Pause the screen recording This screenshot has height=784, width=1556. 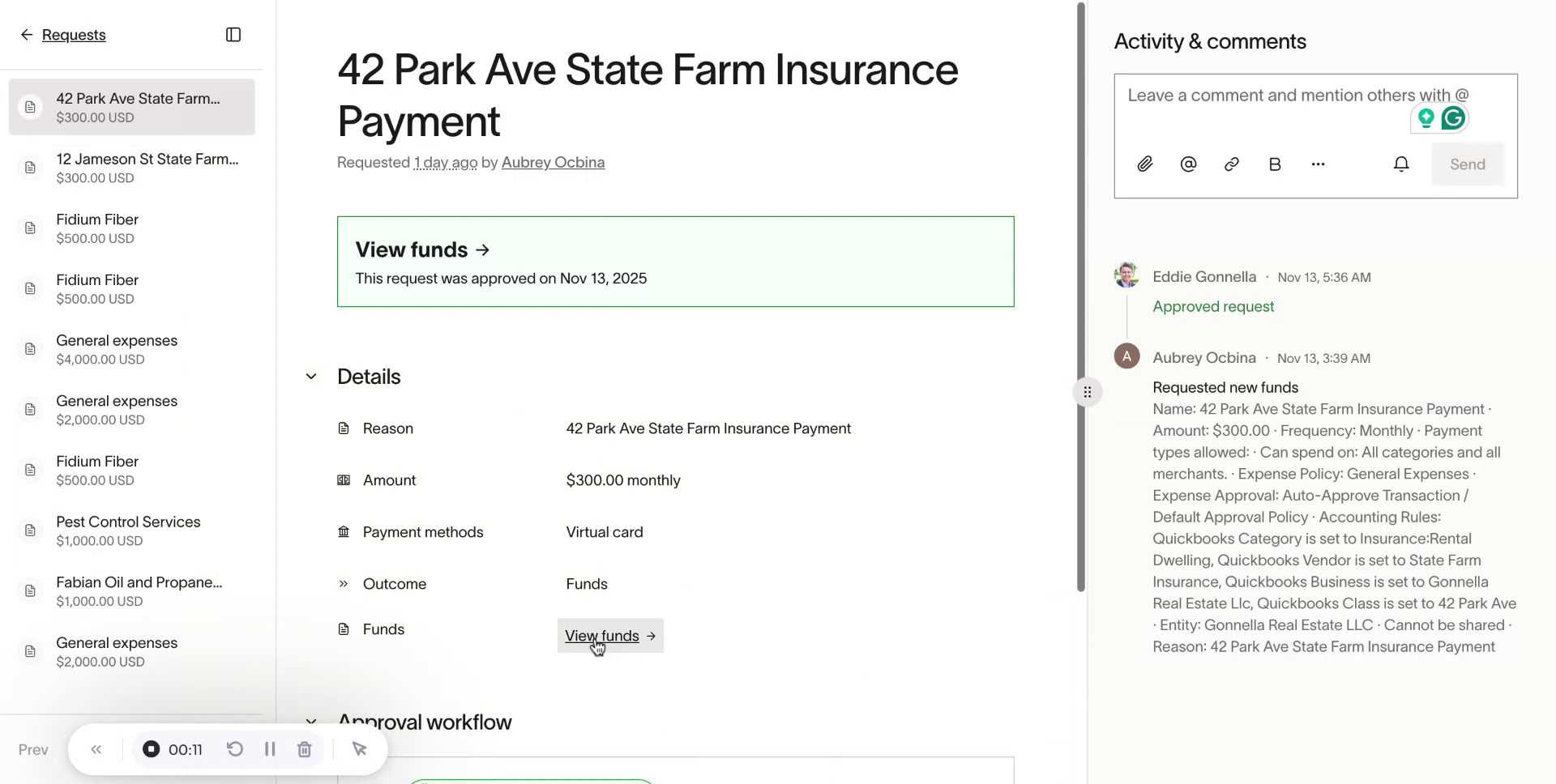270,749
